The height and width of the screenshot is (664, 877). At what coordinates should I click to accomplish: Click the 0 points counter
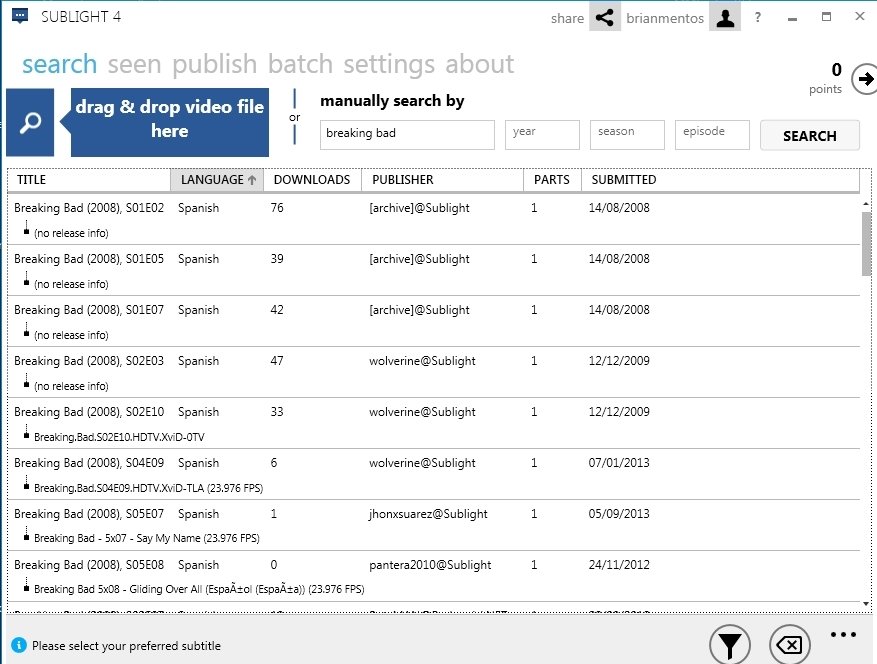click(x=836, y=69)
